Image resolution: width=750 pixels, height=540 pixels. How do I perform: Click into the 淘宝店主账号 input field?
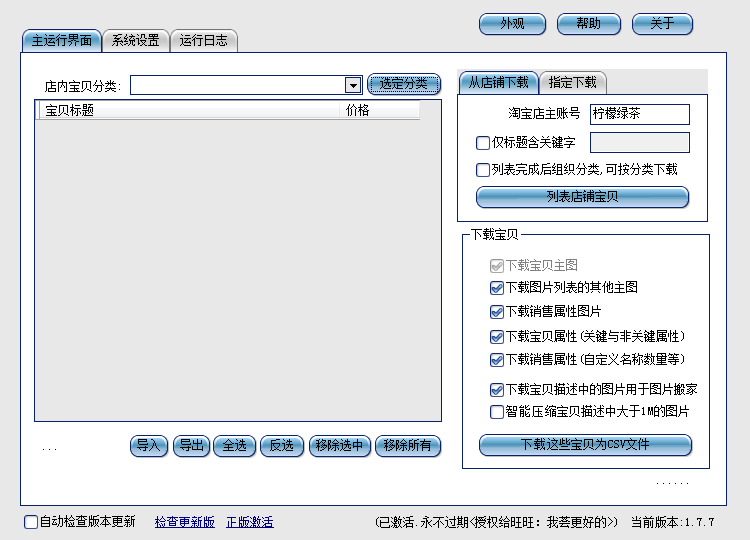click(x=639, y=115)
